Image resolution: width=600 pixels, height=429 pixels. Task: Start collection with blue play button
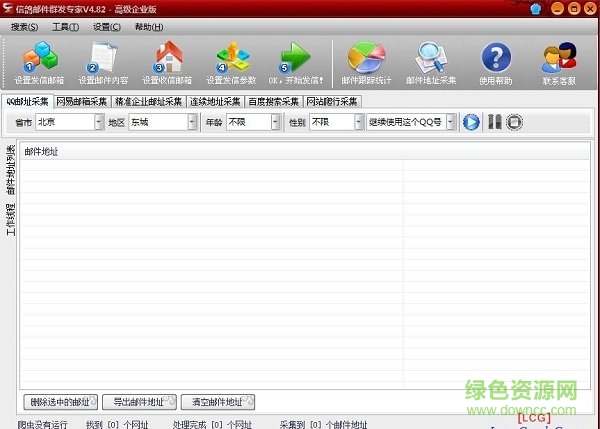471,122
